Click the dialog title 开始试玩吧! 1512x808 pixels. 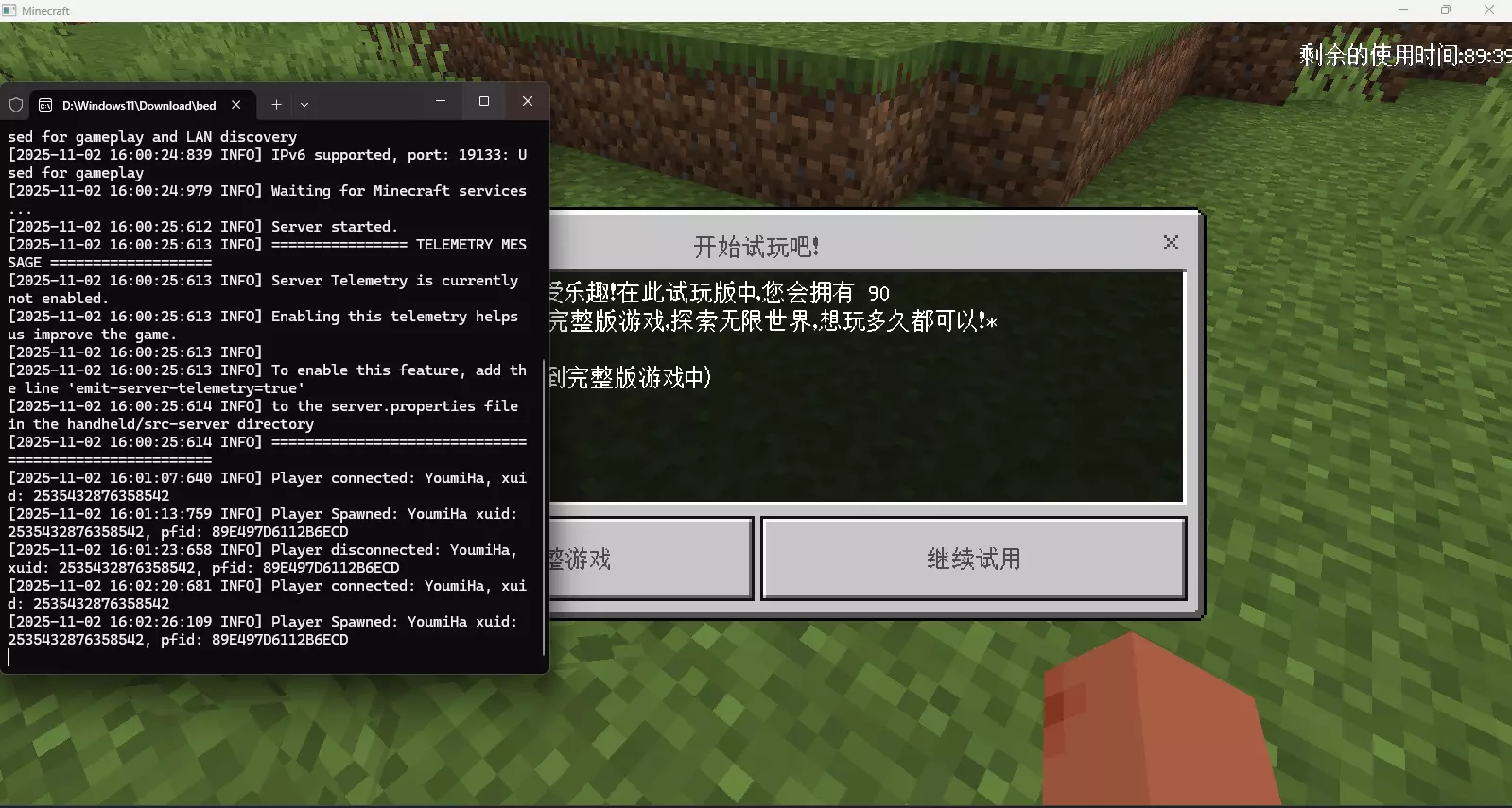(756, 247)
